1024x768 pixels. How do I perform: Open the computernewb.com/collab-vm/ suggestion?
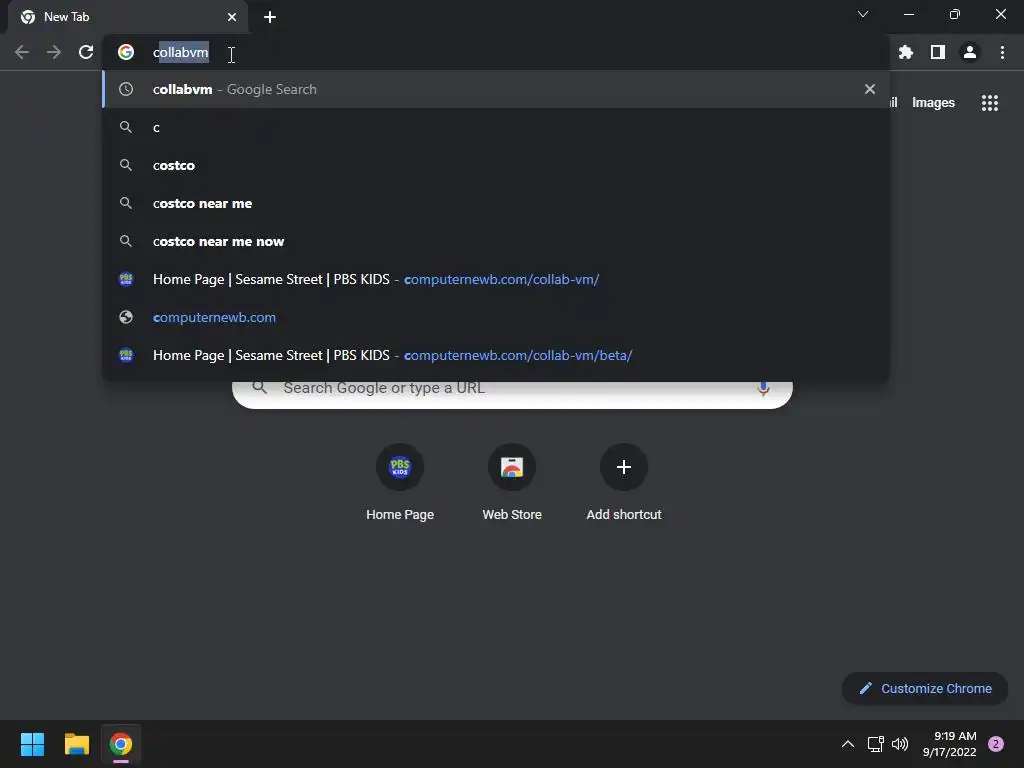[496, 279]
